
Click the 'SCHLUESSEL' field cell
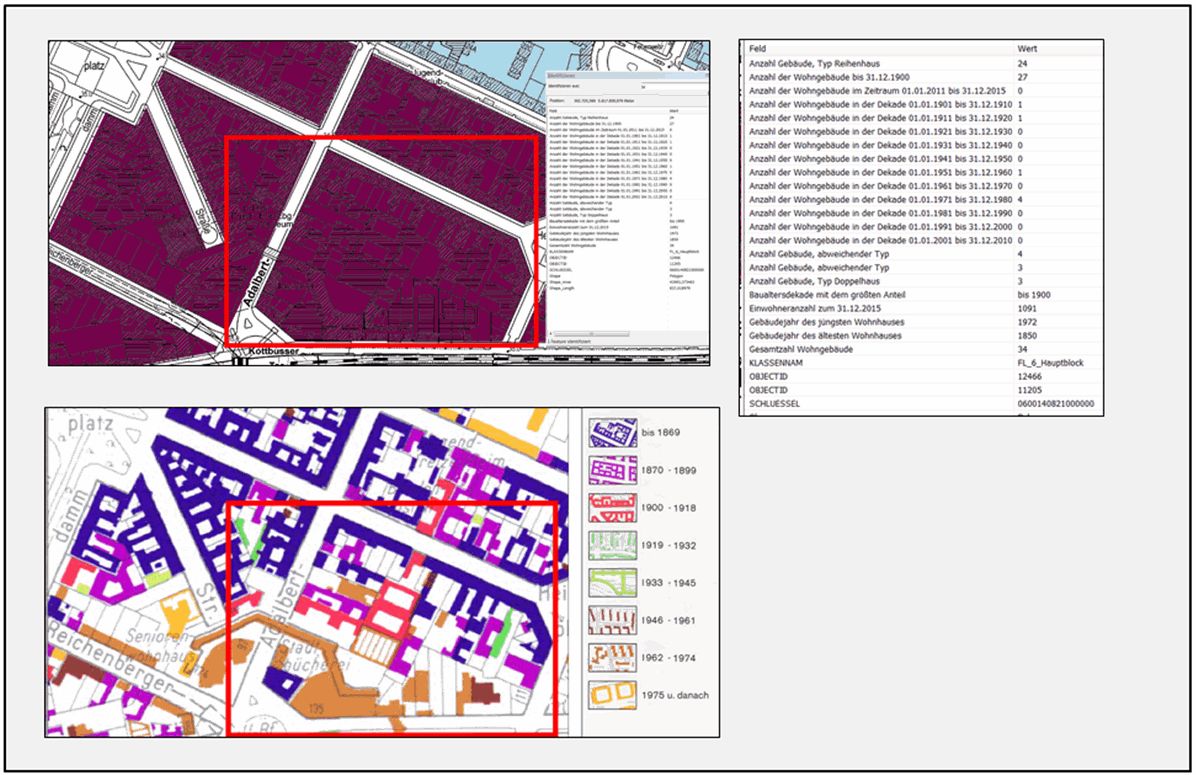(x=774, y=404)
